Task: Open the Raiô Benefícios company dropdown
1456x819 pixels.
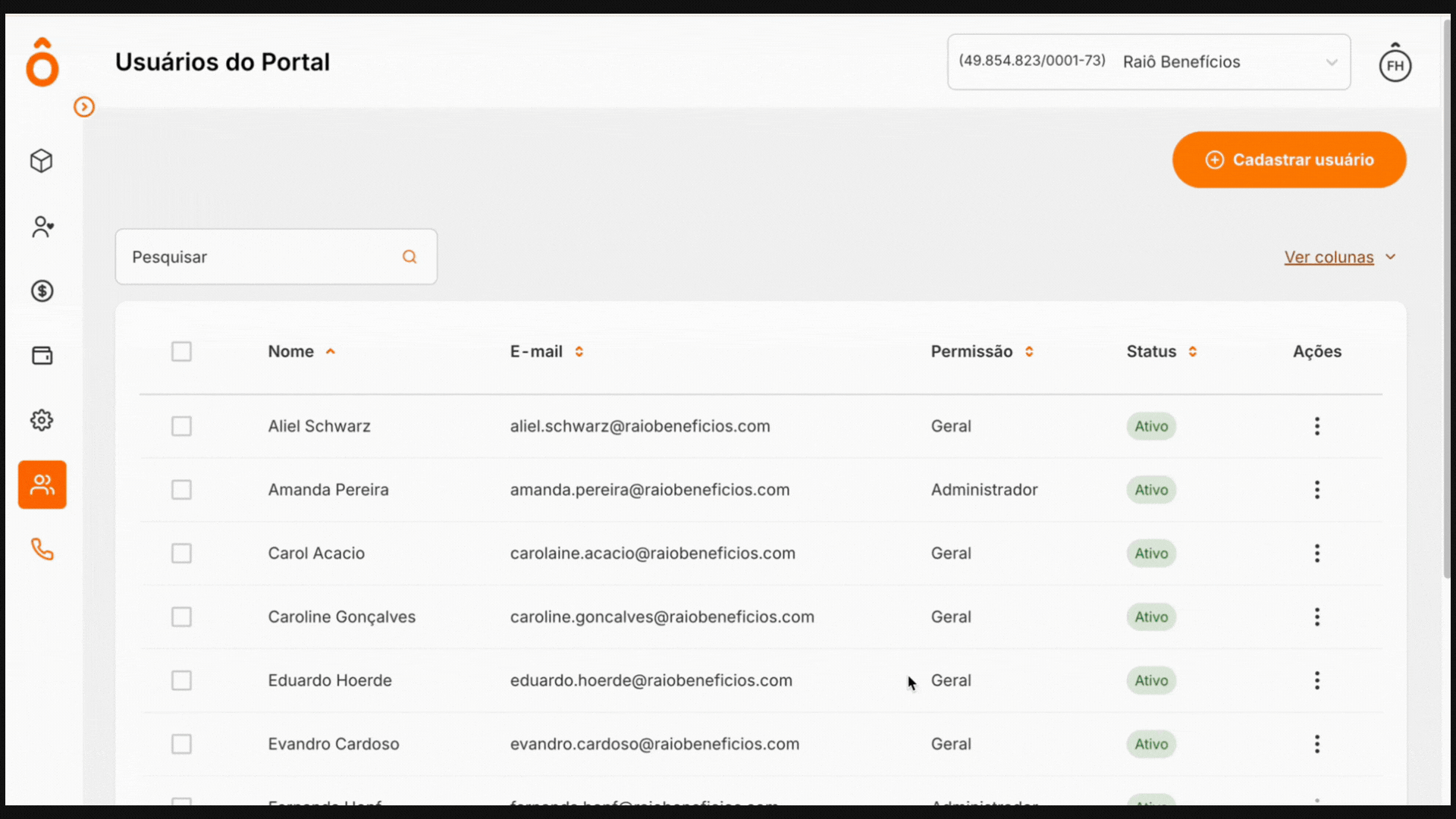Action: click(x=1148, y=62)
